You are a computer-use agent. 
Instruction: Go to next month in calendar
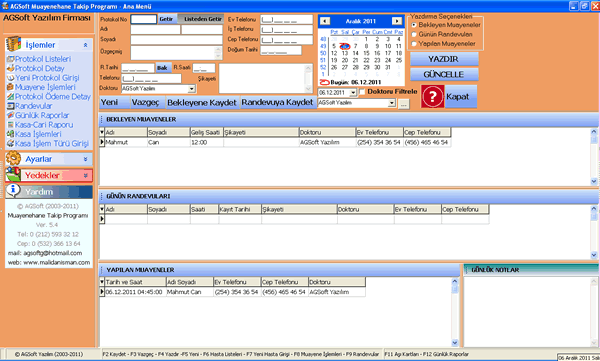click(397, 21)
